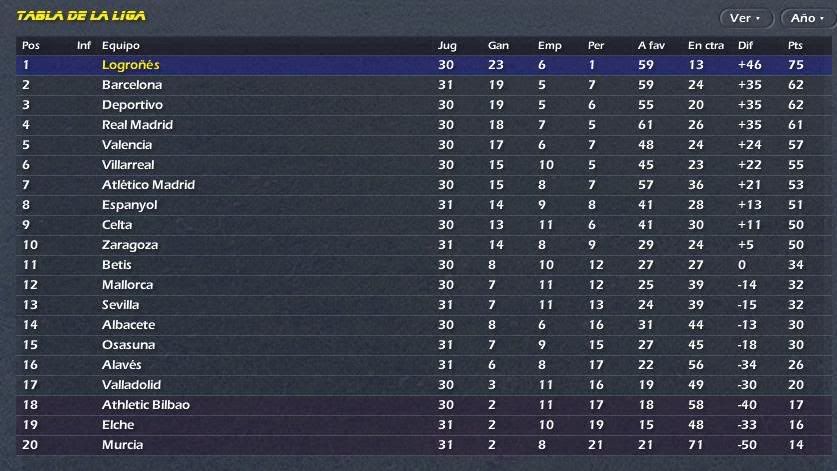Open the Año dropdown menu
837x471 pixels.
tap(808, 18)
